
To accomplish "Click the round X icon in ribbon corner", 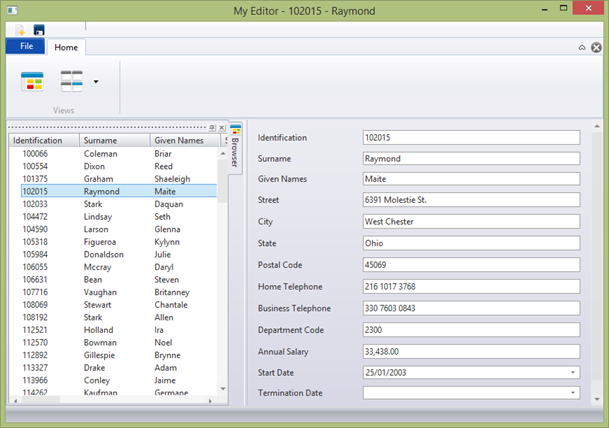I will point(596,47).
